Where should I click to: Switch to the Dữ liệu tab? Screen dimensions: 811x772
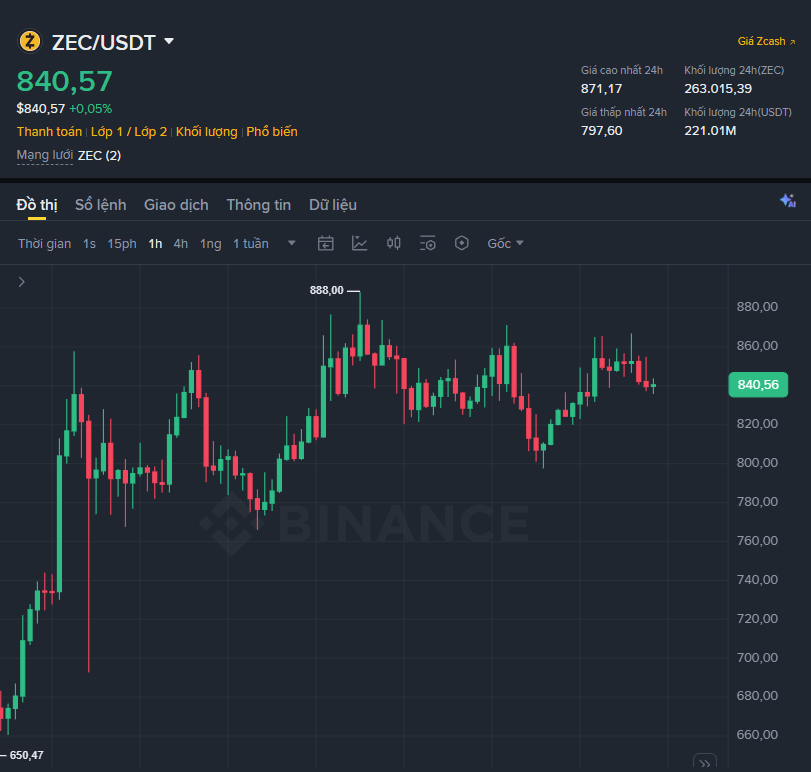[333, 205]
